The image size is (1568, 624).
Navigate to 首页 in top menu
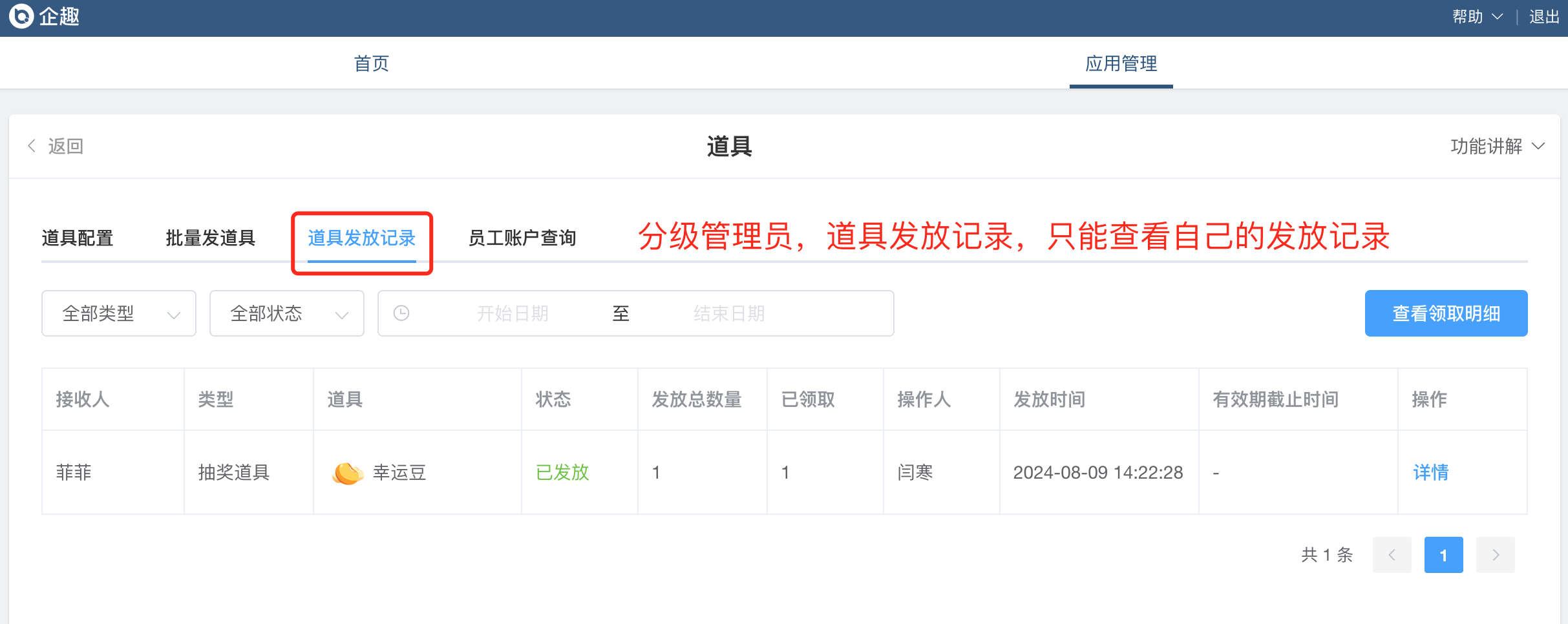pyautogui.click(x=372, y=63)
